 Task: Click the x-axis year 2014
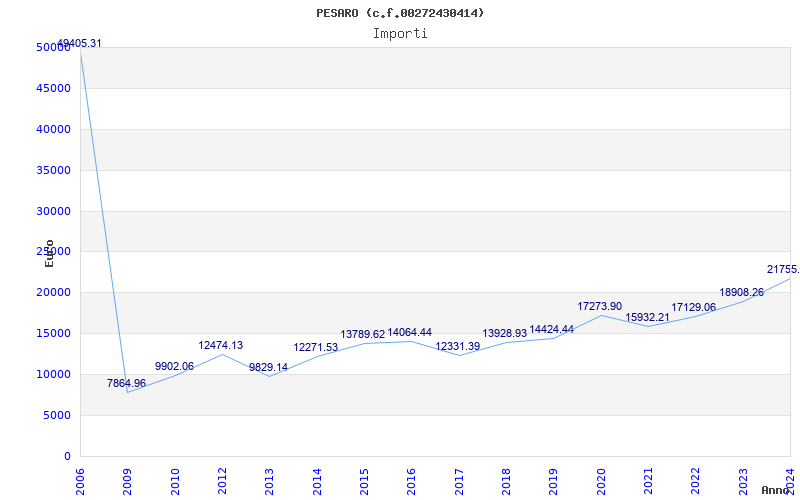click(317, 482)
